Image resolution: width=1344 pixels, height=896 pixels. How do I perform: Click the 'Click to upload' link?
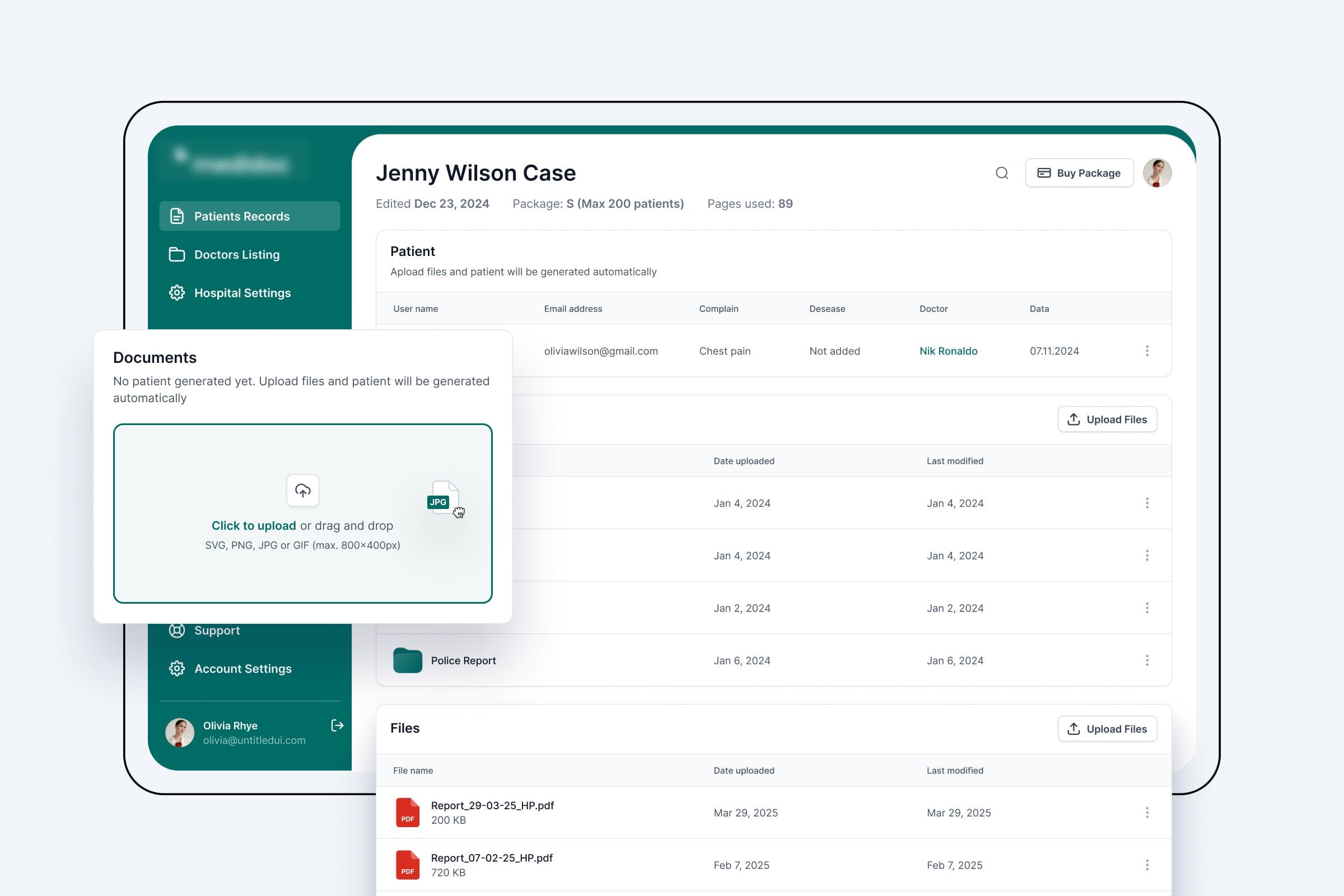(x=254, y=526)
